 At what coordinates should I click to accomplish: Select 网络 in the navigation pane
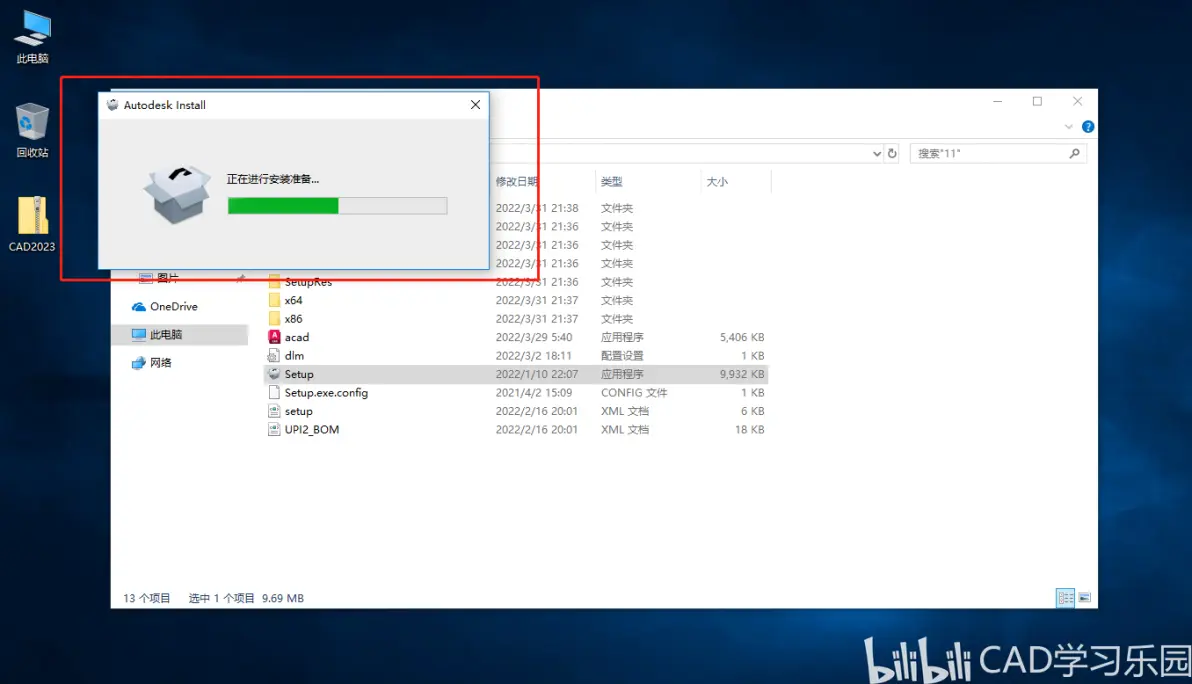click(160, 363)
